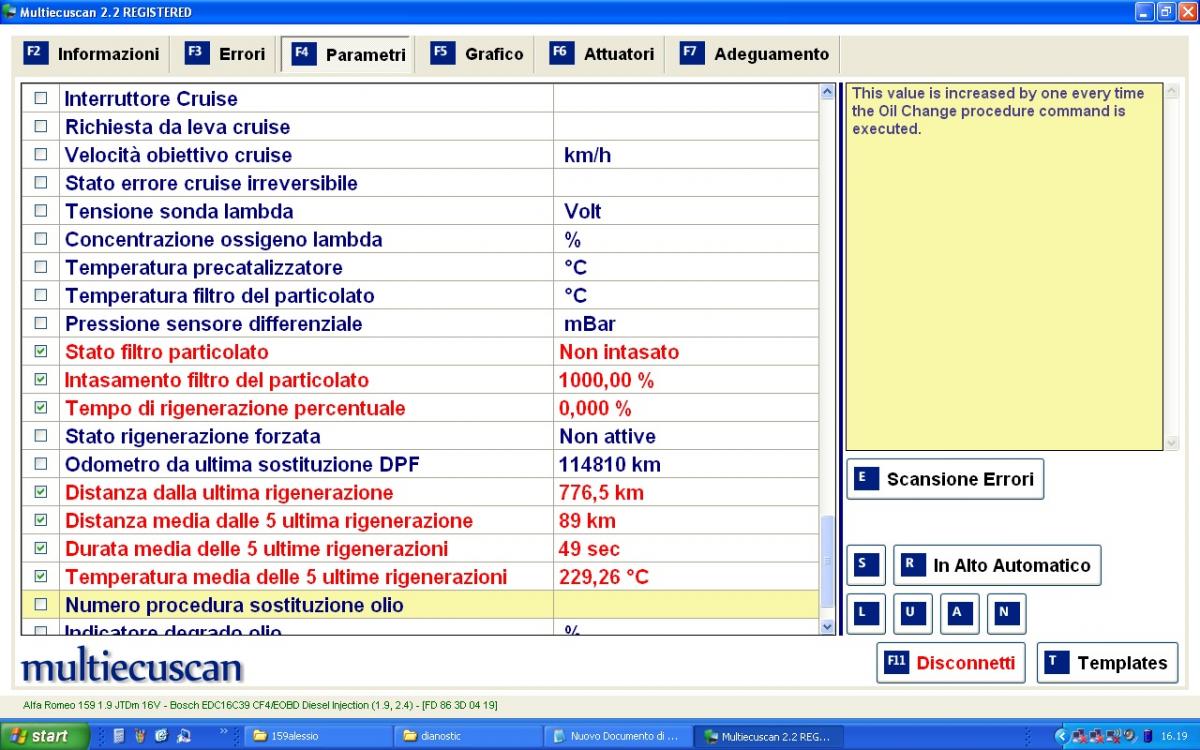
Task: Click the Multiecuscan taskbar button
Action: coord(768,736)
